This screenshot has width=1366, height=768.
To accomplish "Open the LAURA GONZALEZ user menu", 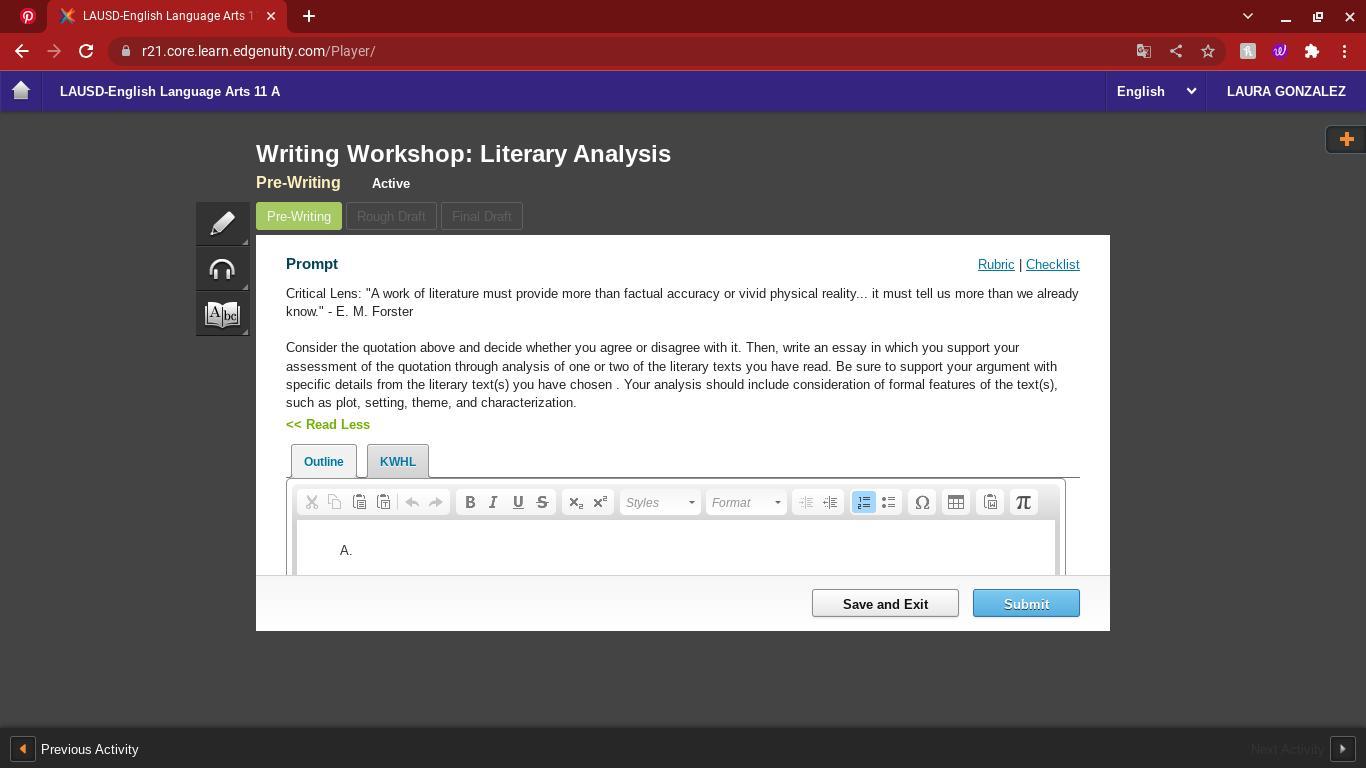I will pos(1286,91).
